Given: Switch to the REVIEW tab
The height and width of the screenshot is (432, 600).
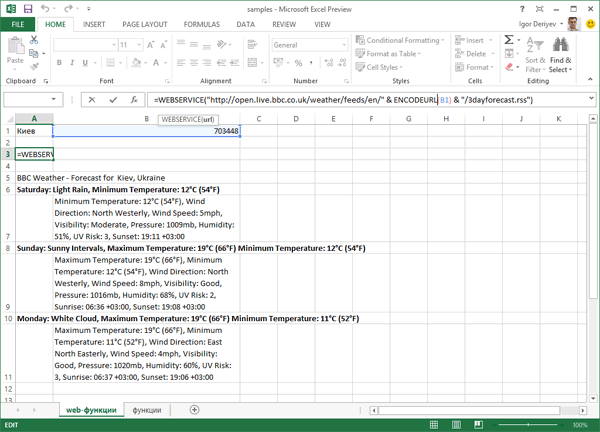Looking at the screenshot, I should click(x=284, y=24).
